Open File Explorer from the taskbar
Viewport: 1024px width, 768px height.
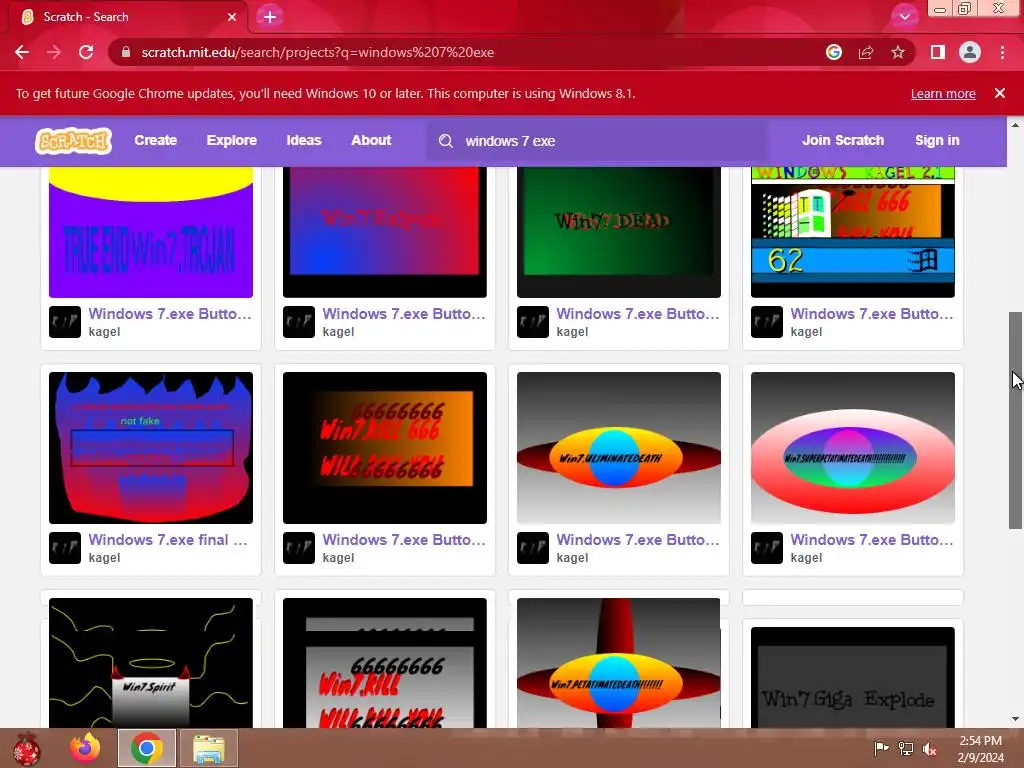[x=209, y=748]
